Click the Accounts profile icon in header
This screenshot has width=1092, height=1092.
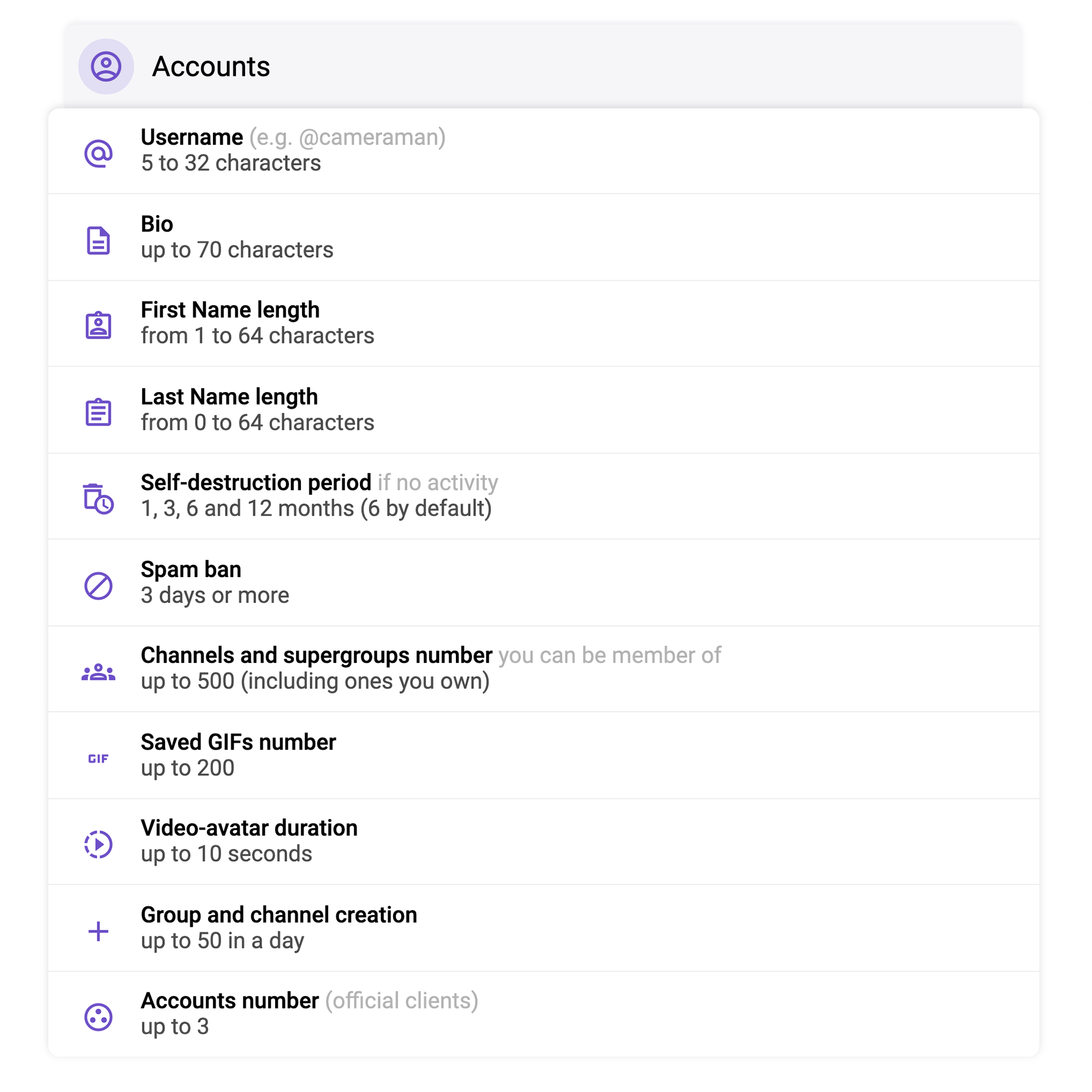click(x=106, y=67)
